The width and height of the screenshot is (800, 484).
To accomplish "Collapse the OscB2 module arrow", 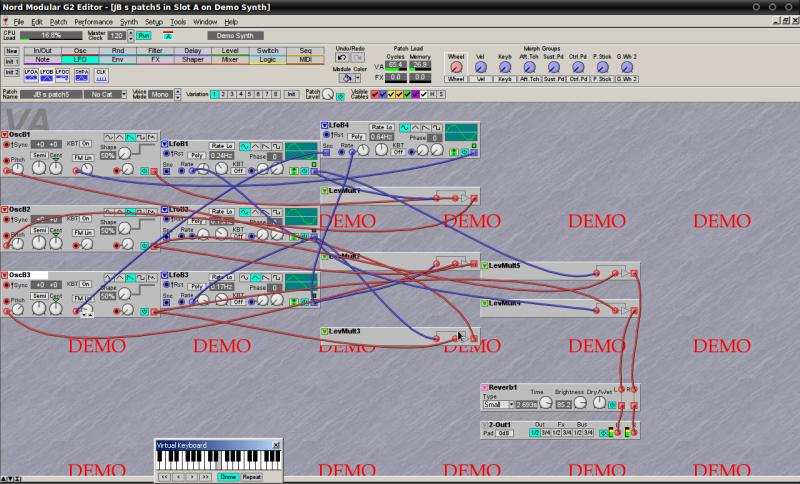I will click(x=5, y=210).
